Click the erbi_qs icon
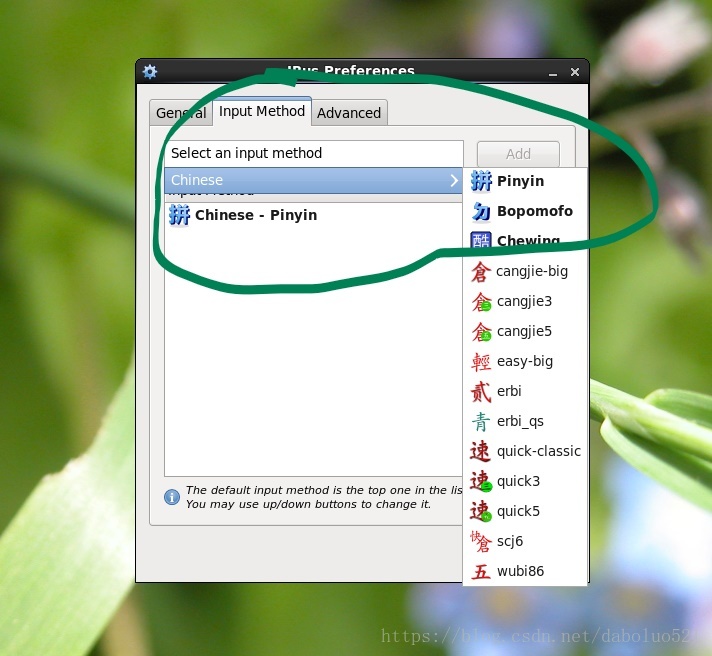This screenshot has height=656, width=712. (481, 421)
